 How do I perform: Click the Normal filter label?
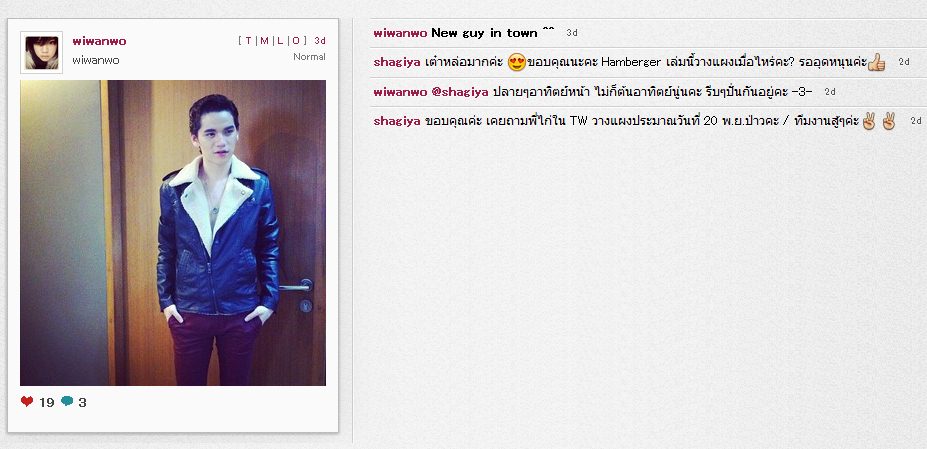309,57
